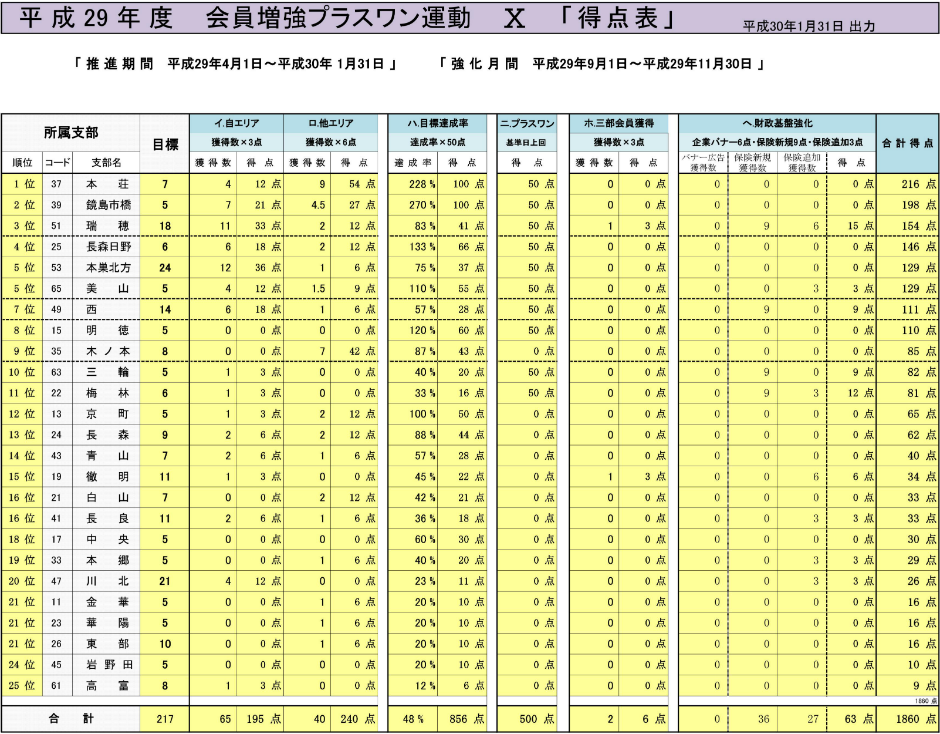Click the 支部名 subheader cell

point(106,163)
